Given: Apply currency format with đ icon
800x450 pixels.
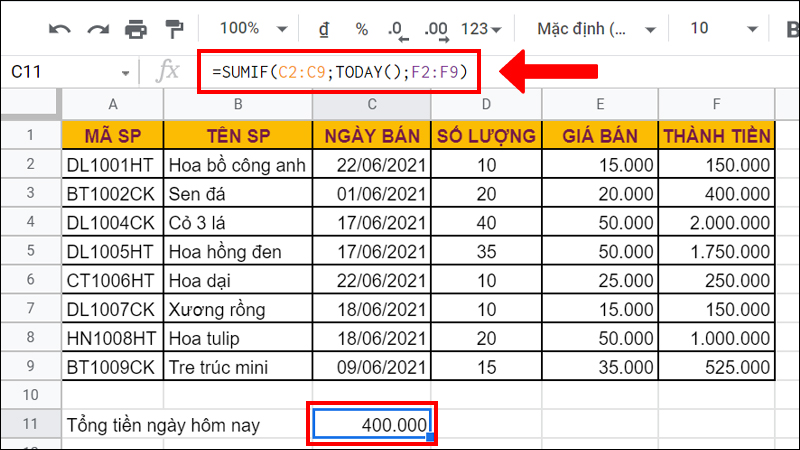Looking at the screenshot, I should [x=325, y=28].
